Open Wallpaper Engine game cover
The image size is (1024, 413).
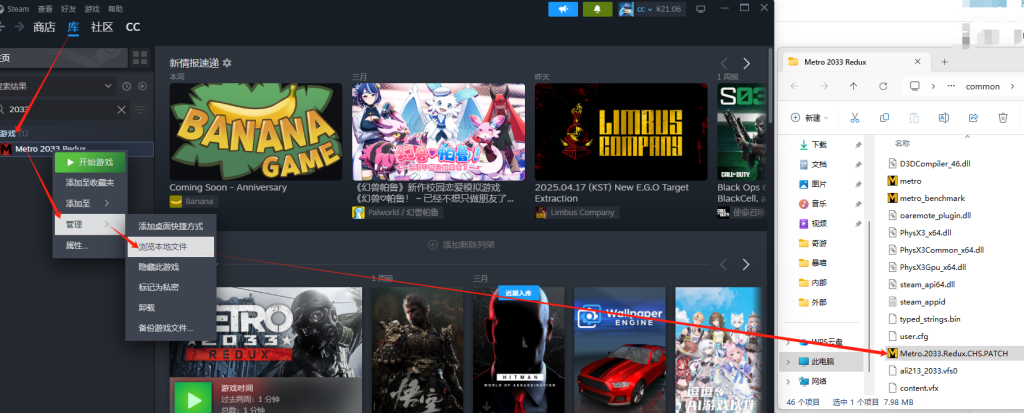pos(619,350)
